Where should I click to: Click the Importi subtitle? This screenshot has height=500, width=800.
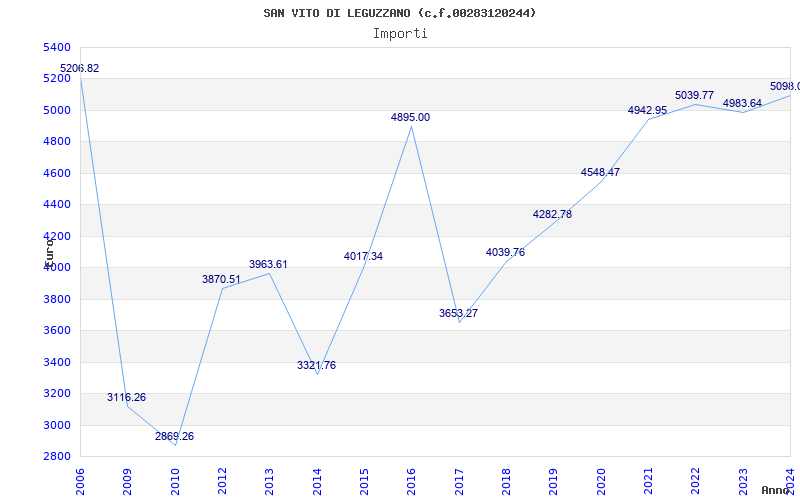[400, 34]
